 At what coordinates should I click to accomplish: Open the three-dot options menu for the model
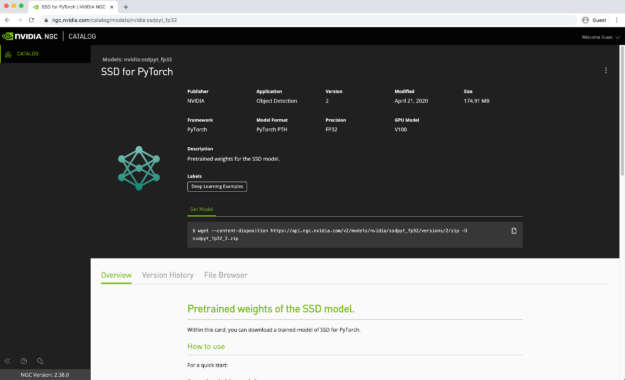pyautogui.click(x=606, y=71)
